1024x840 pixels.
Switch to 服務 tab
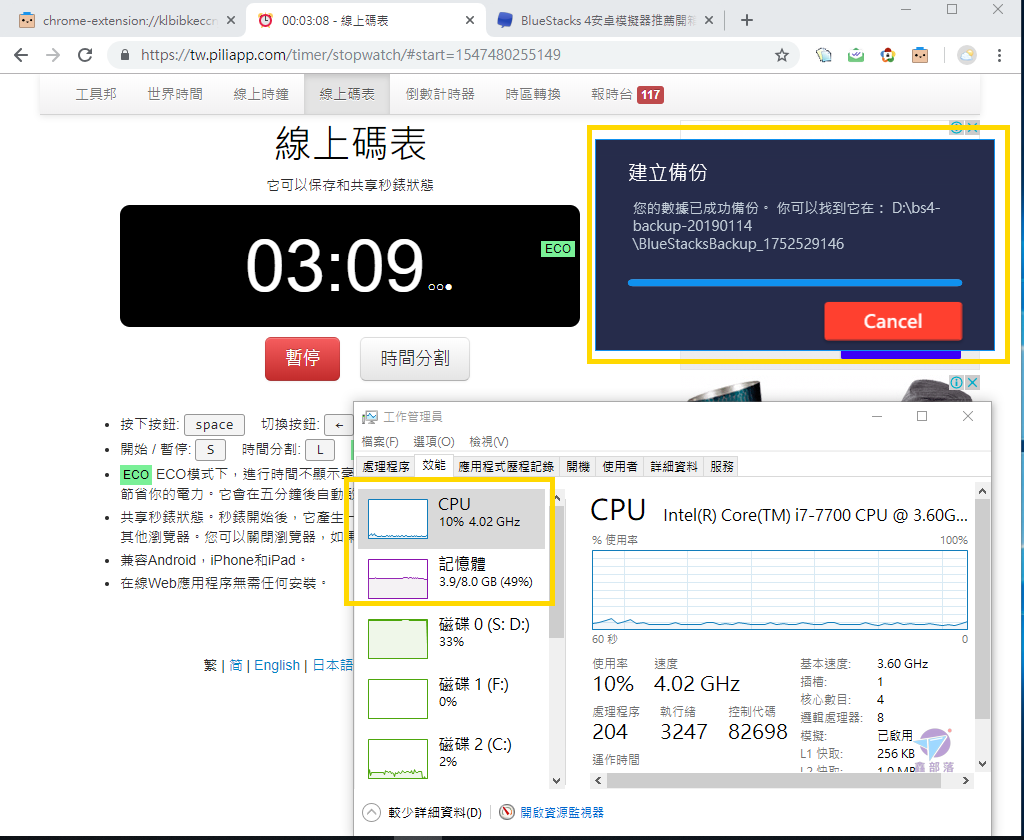[722, 466]
